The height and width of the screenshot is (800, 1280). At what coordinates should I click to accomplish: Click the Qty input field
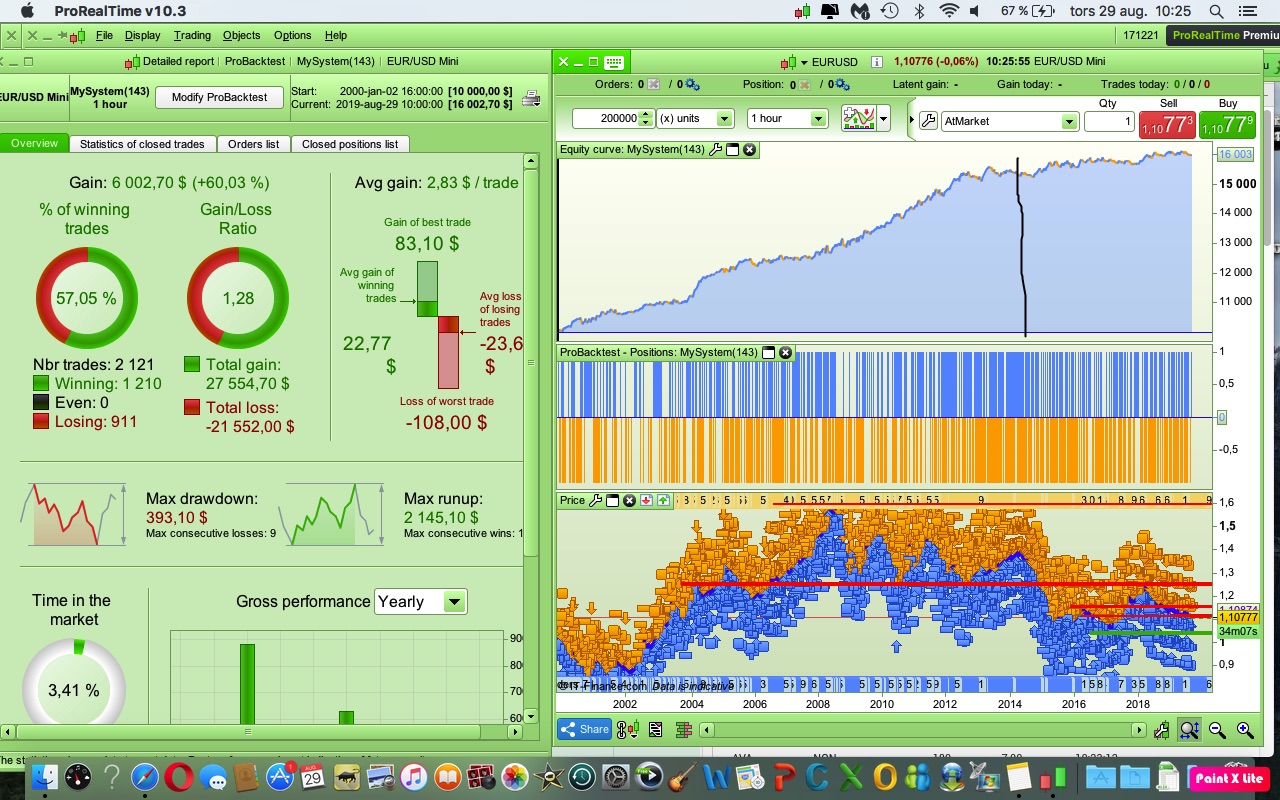[x=1109, y=121]
